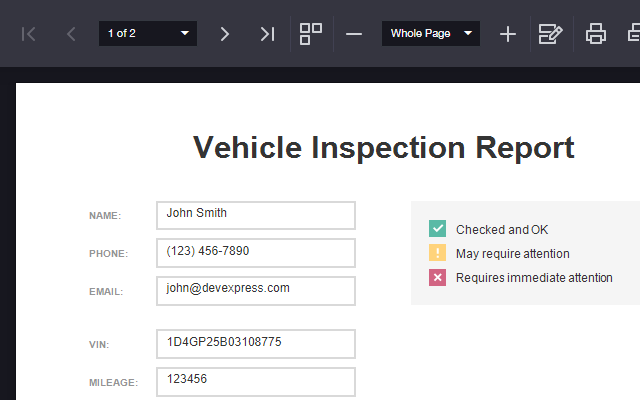Jump to the last page
The image size is (640, 400).
(267, 34)
